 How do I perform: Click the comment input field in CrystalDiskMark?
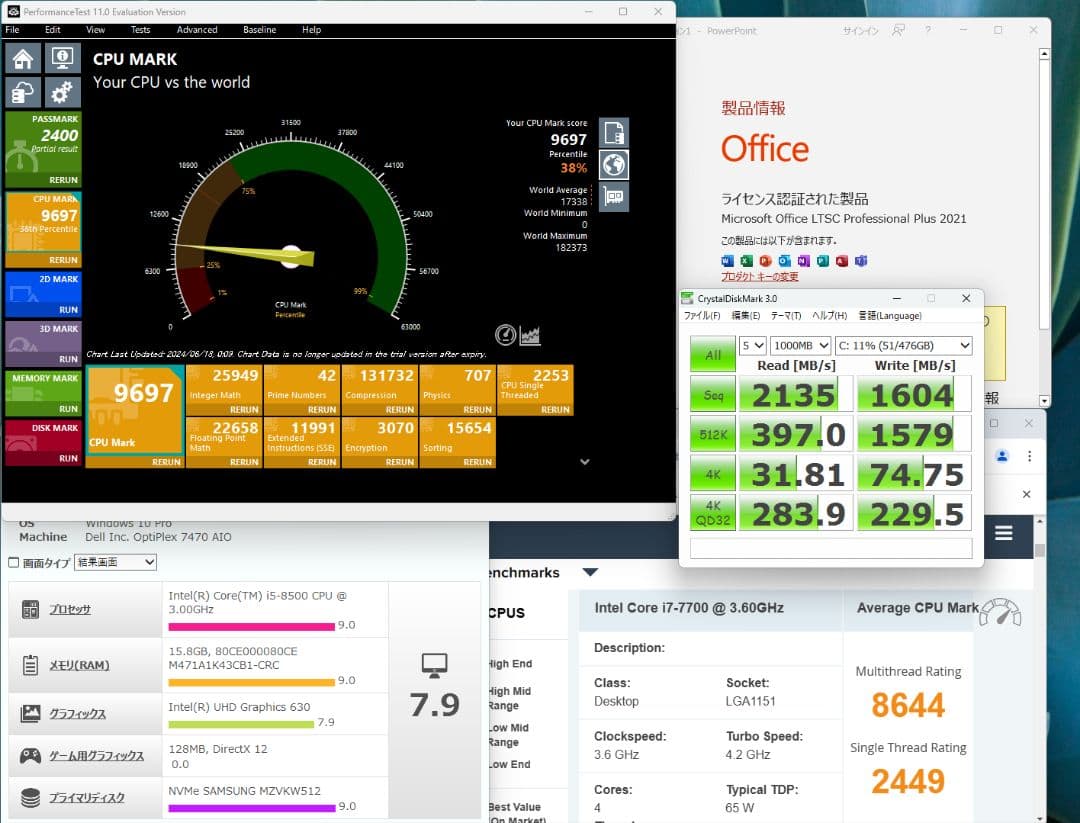tap(830, 546)
